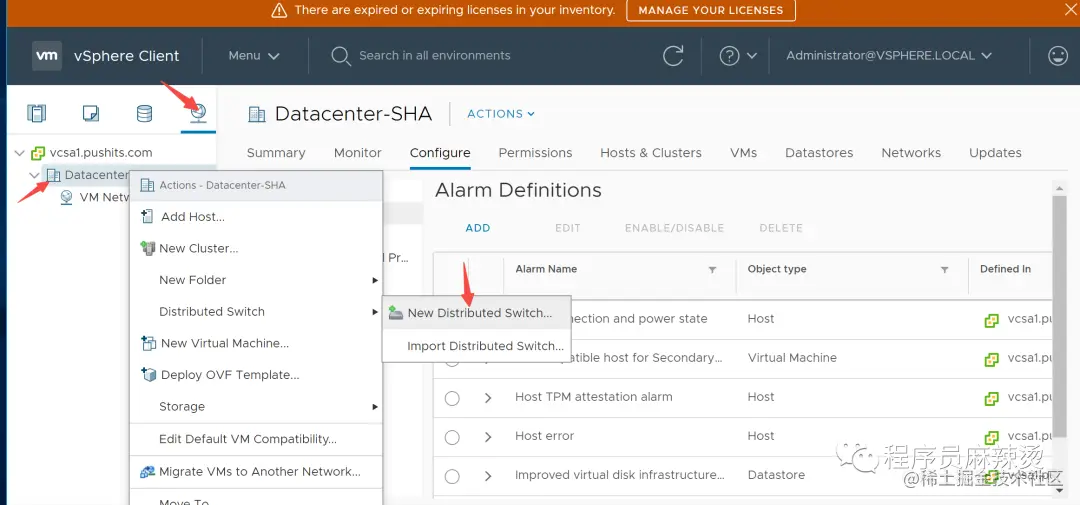The image size is (1080, 505).
Task: Open the Menu dropdown
Action: (254, 56)
